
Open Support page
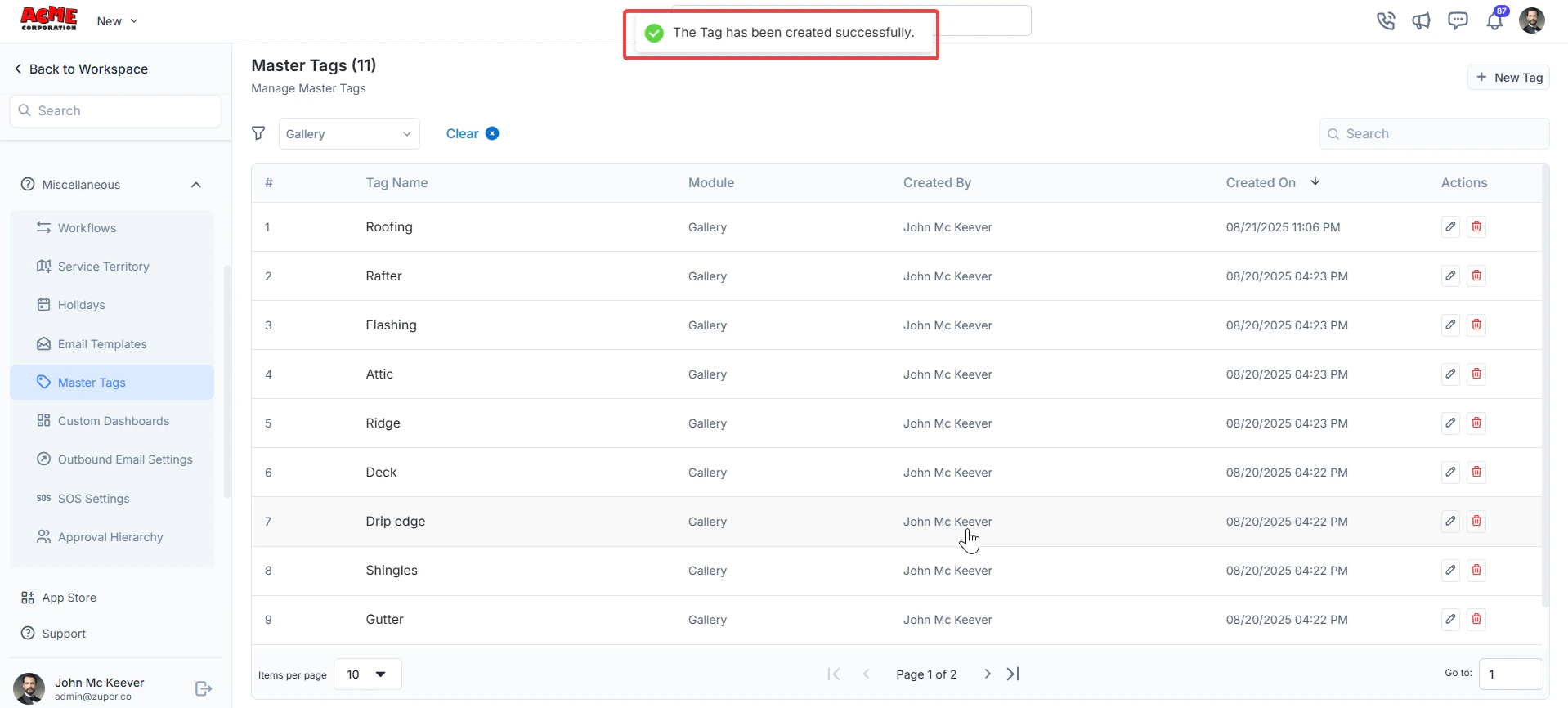(x=54, y=634)
